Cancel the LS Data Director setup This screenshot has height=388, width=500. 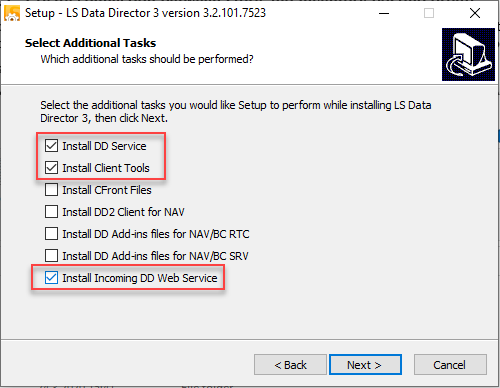point(450,365)
